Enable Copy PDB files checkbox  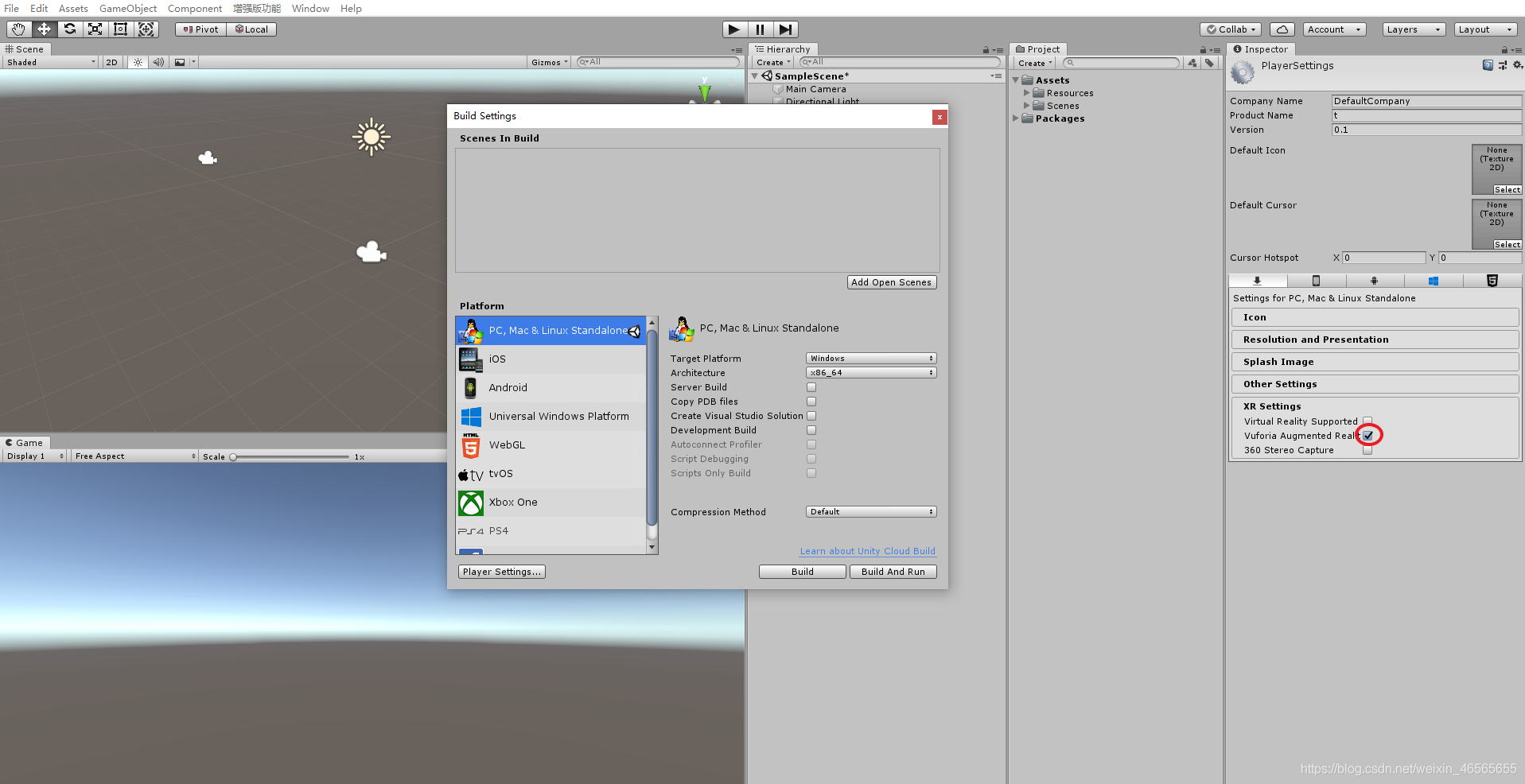(811, 402)
